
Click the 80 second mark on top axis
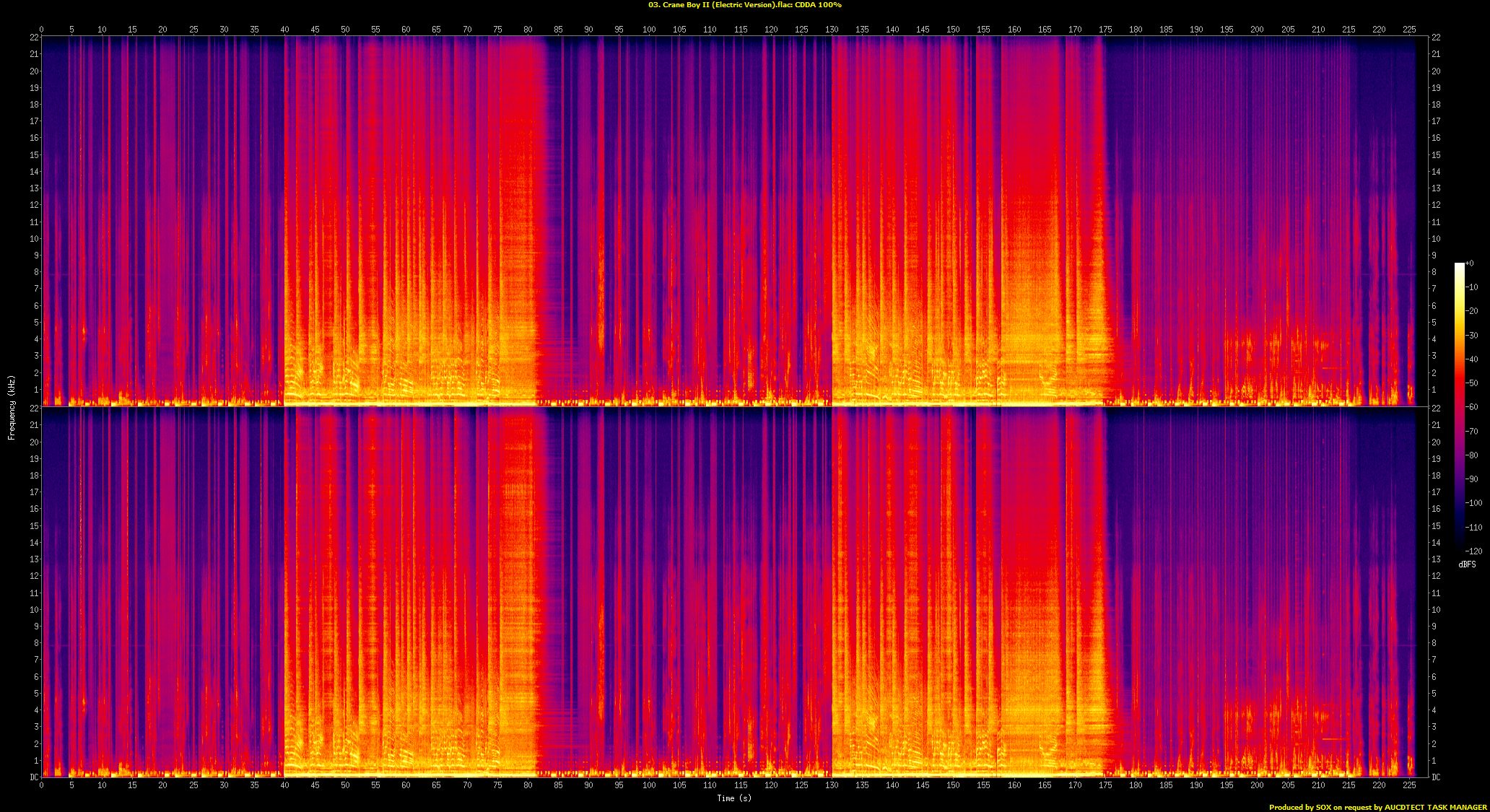[528, 30]
